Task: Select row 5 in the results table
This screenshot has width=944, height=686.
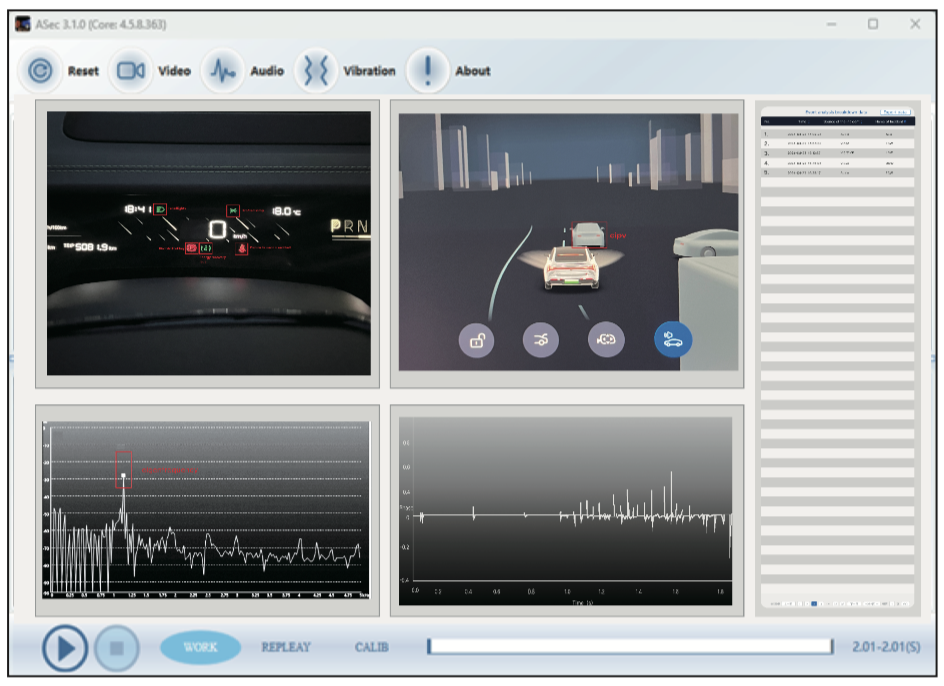Action: click(x=837, y=173)
